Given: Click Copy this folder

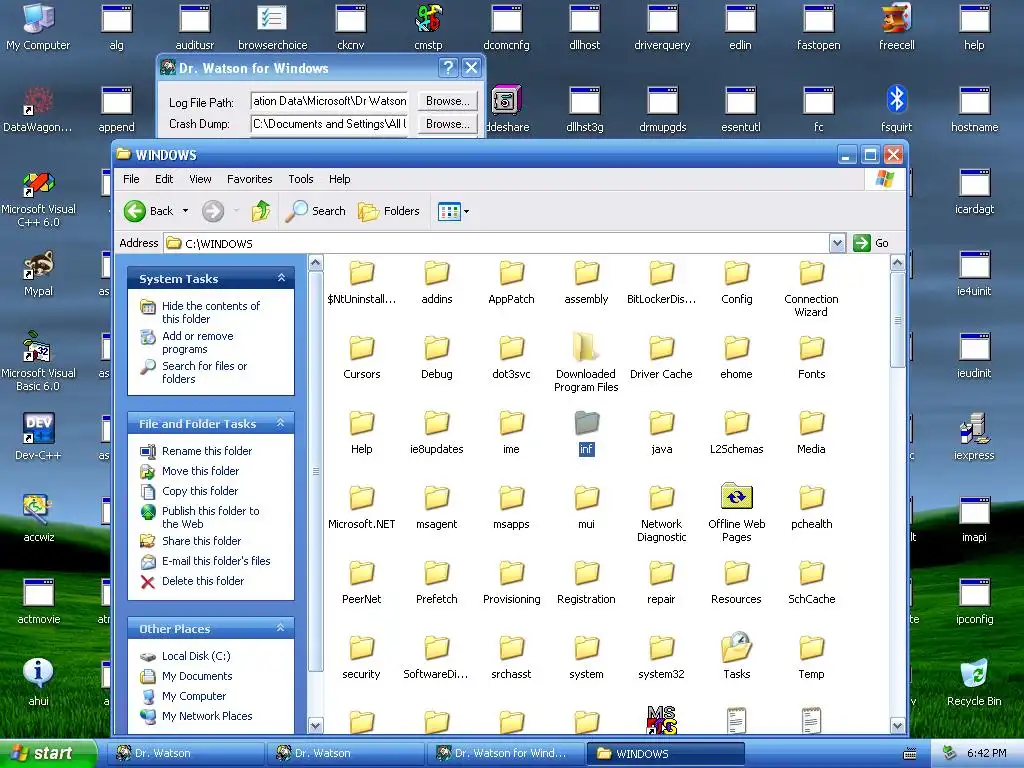Looking at the screenshot, I should tap(200, 490).
